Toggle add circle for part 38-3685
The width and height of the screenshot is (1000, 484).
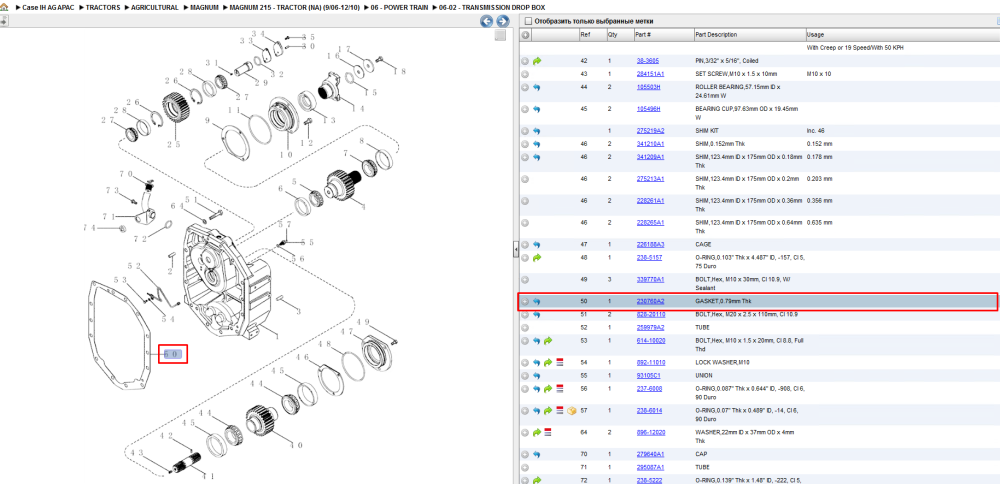(x=526, y=61)
